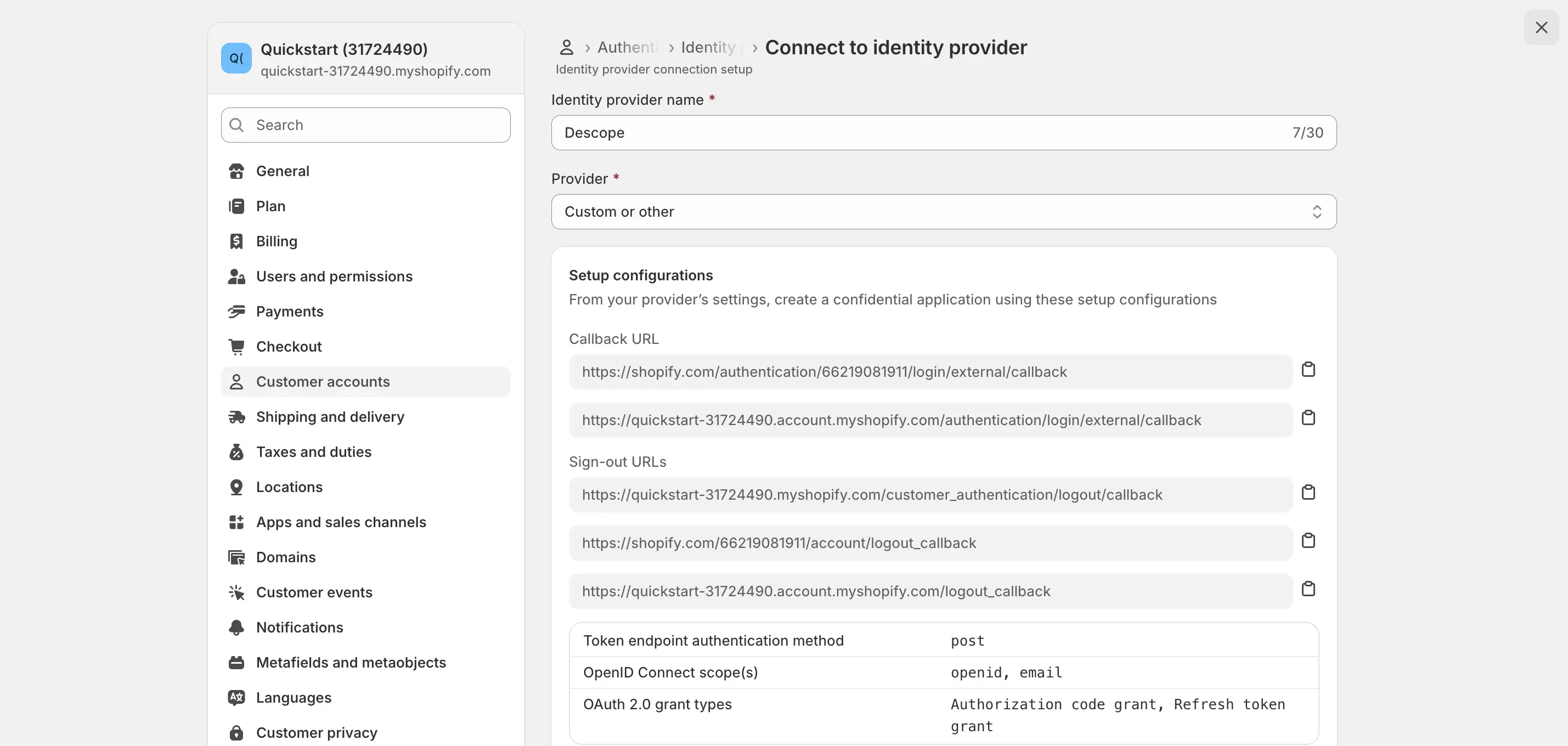Image resolution: width=1568 pixels, height=746 pixels.
Task: Click the person icon in breadcrumb
Action: (566, 47)
